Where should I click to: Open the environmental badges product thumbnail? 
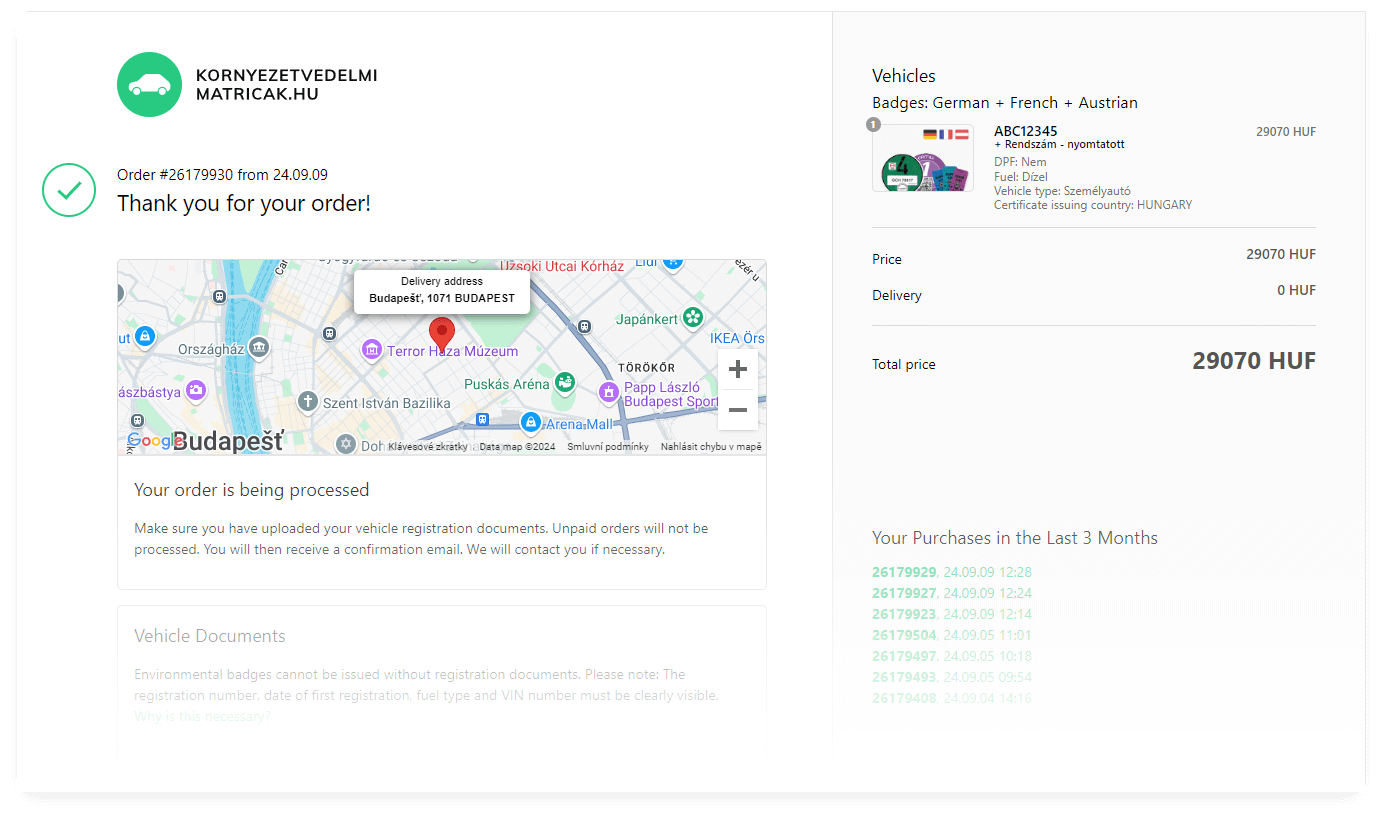click(922, 158)
